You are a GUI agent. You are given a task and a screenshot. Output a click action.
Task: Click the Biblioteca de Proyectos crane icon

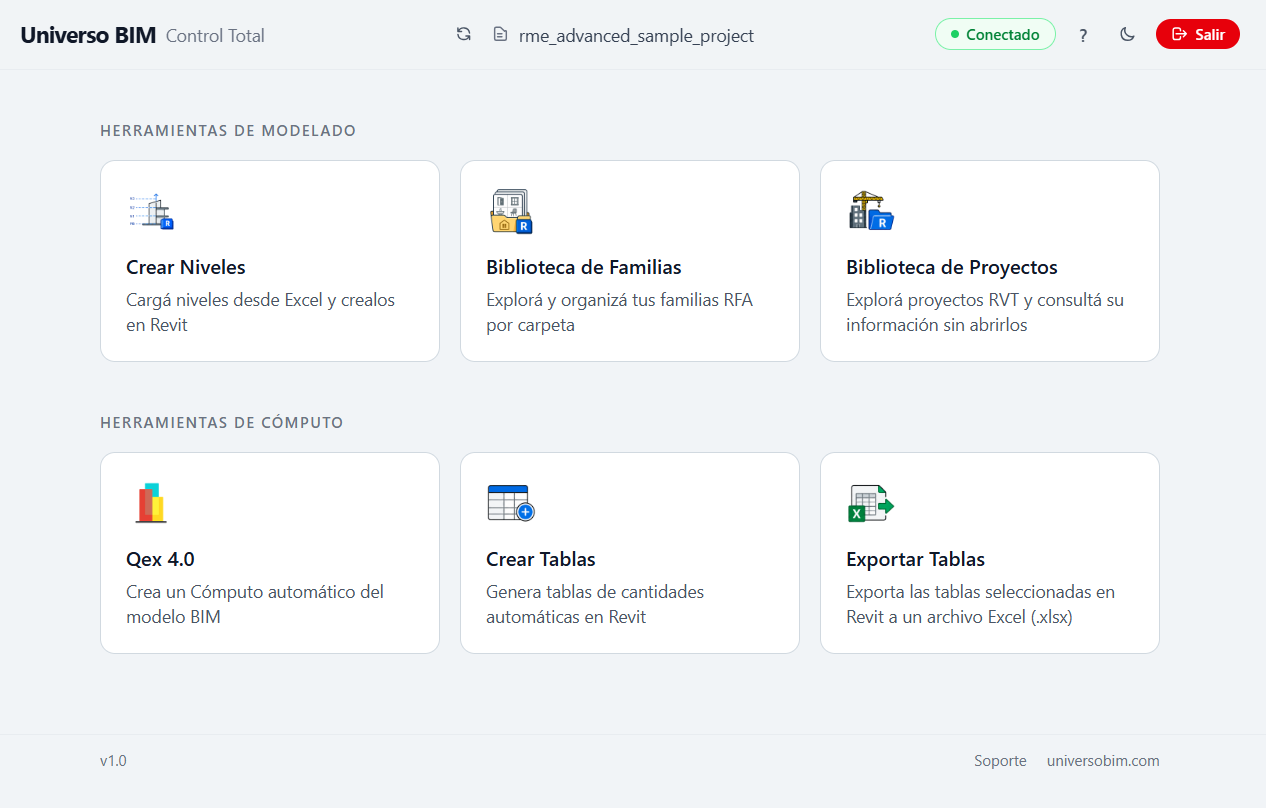click(x=871, y=210)
